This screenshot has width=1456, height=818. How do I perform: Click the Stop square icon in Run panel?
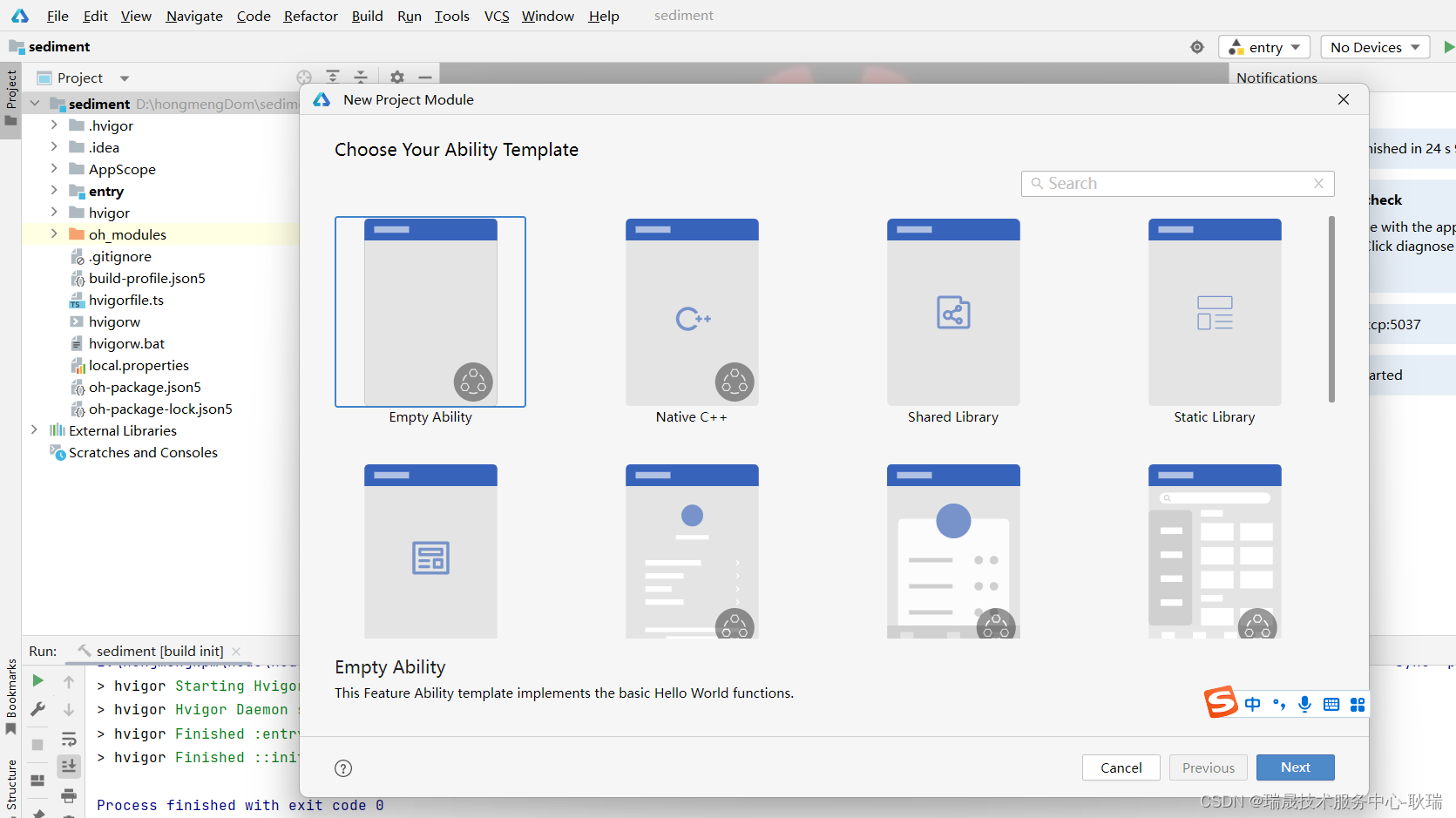[37, 745]
